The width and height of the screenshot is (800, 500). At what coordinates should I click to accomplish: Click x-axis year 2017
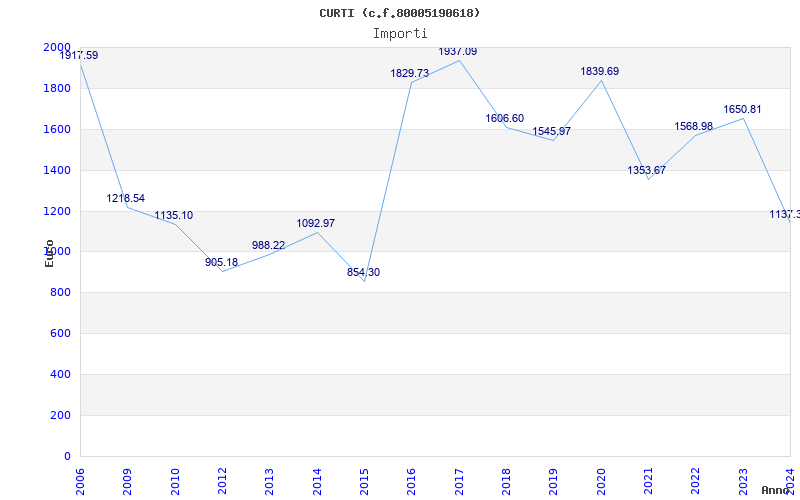click(x=459, y=482)
